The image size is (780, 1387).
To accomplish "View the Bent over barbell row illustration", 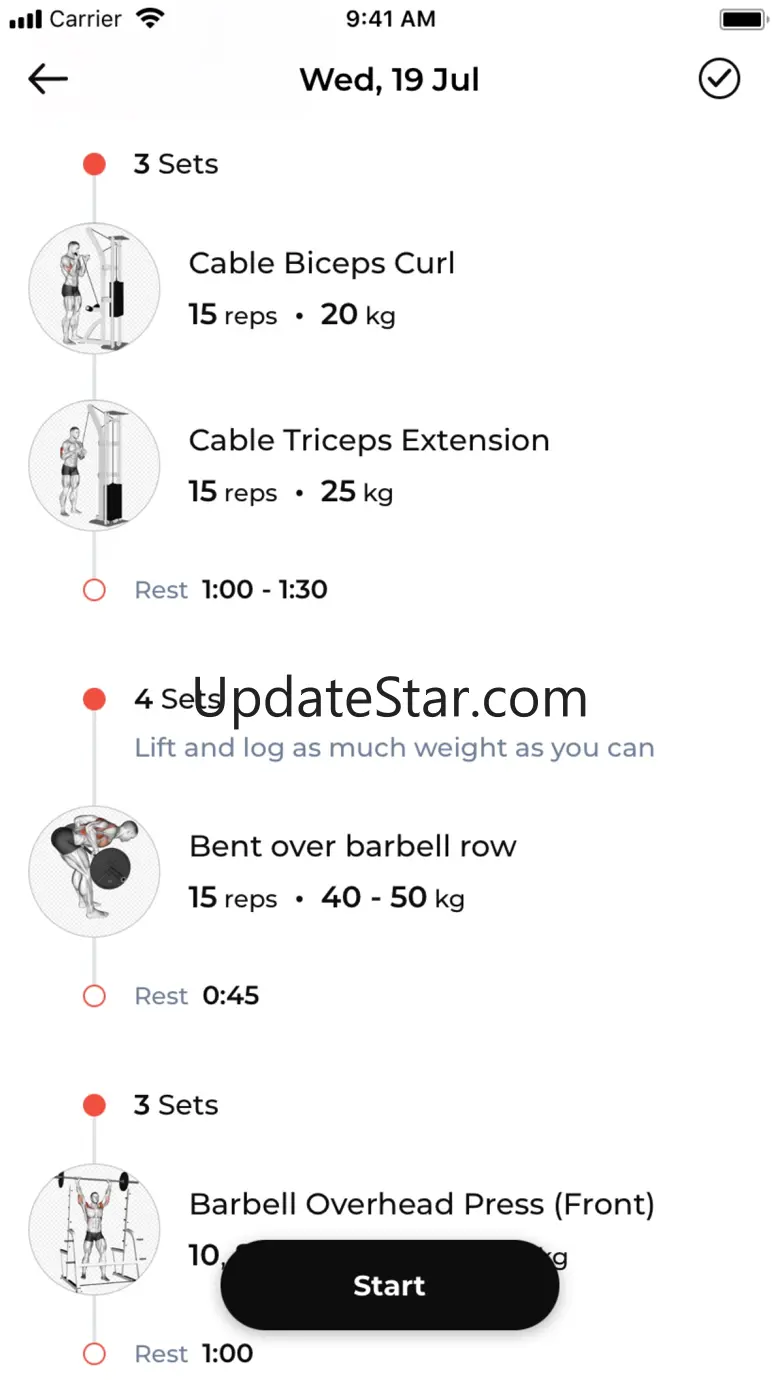I will pyautogui.click(x=94, y=871).
